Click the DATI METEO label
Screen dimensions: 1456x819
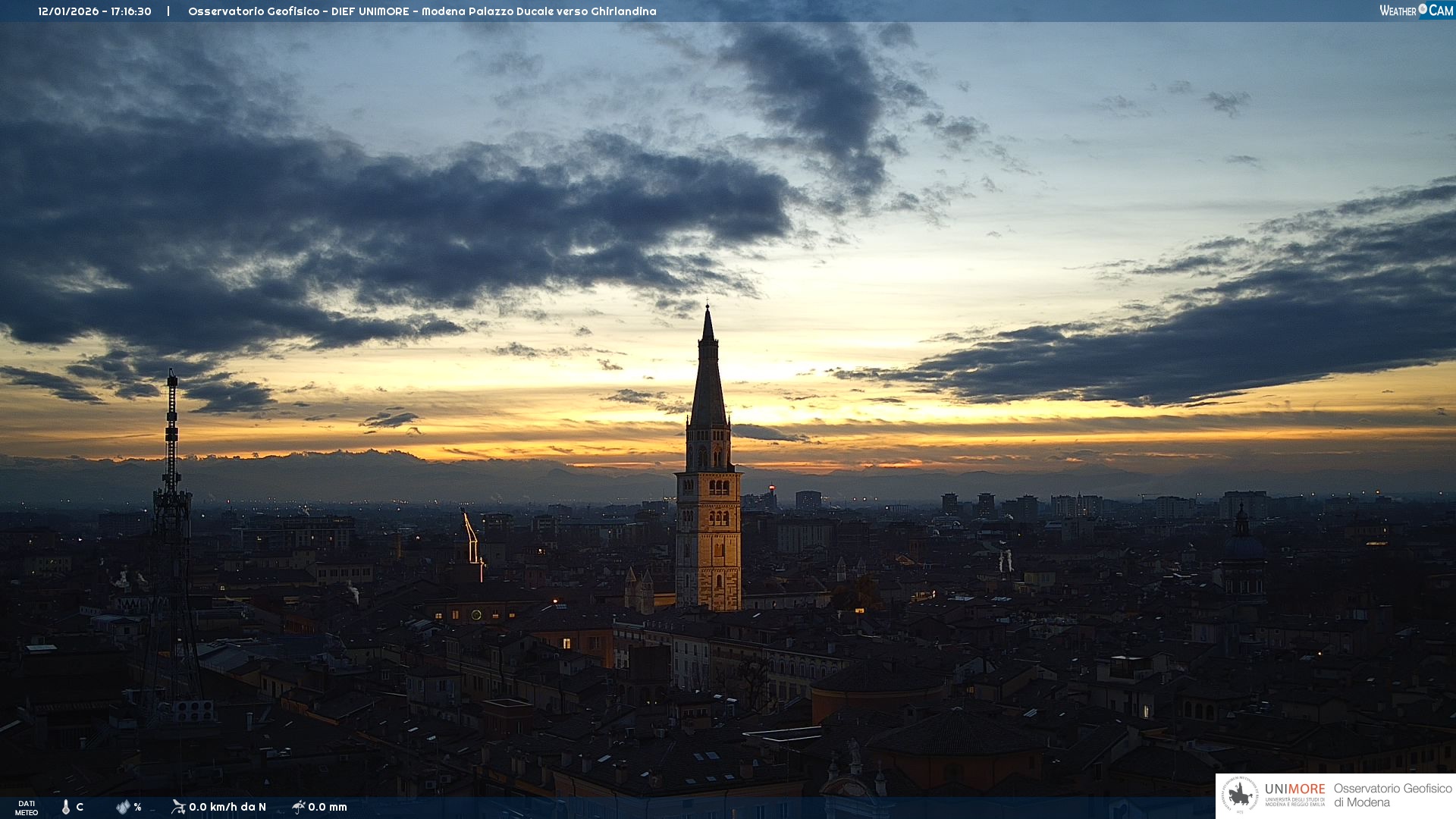tap(27, 808)
